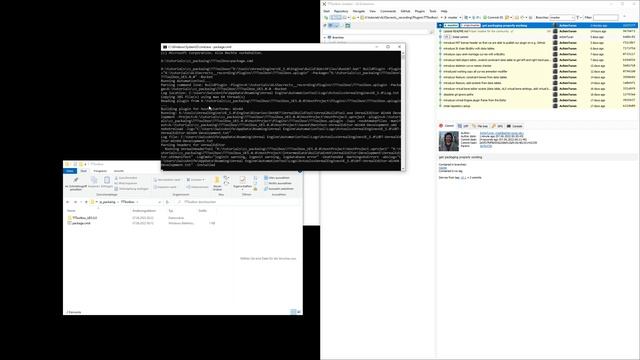Image resolution: width=640 pixels, height=360 pixels.
Task: Switch to the Console tab
Action: 515,126
